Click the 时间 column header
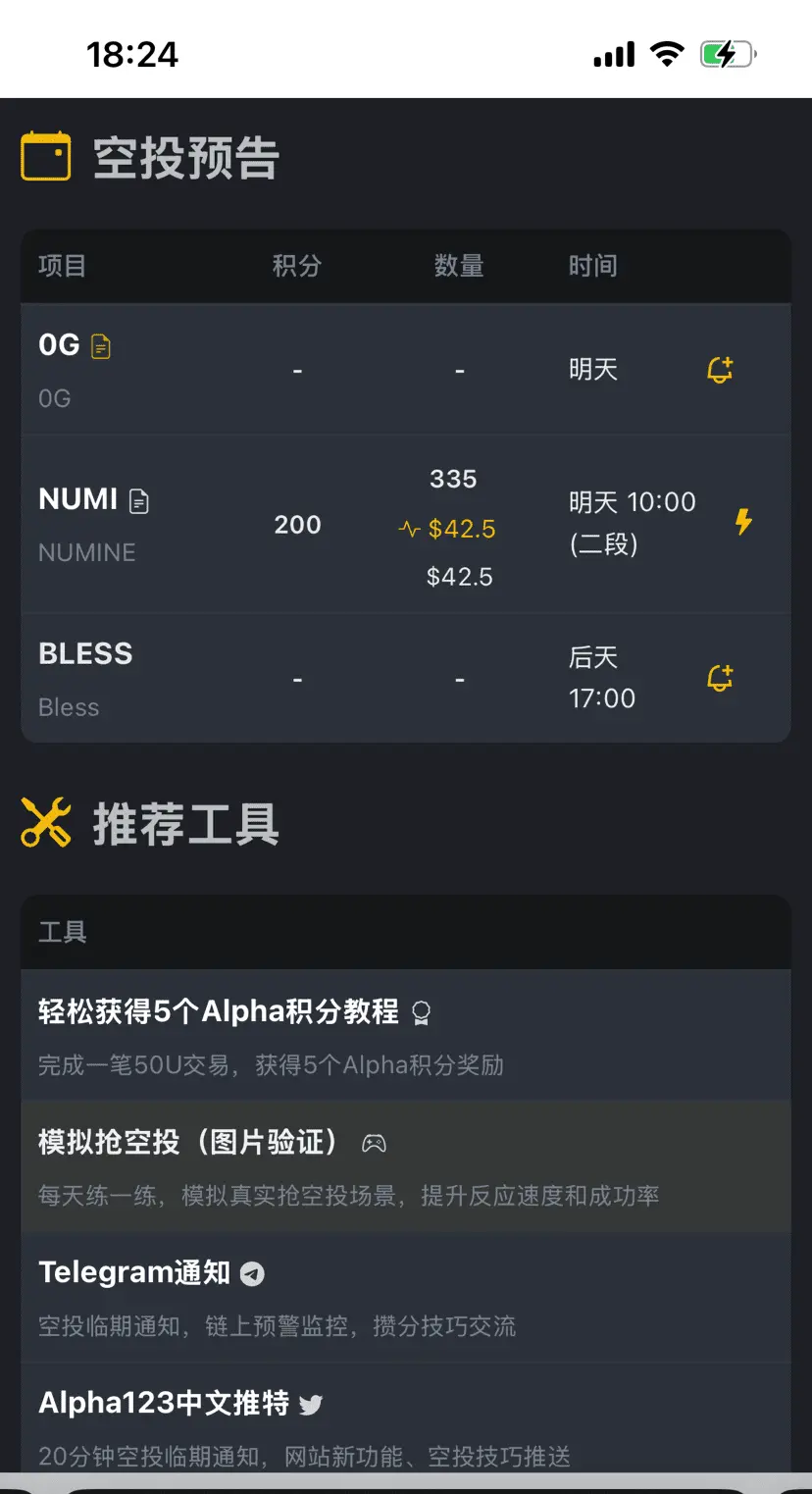812x1494 pixels. pos(593,266)
